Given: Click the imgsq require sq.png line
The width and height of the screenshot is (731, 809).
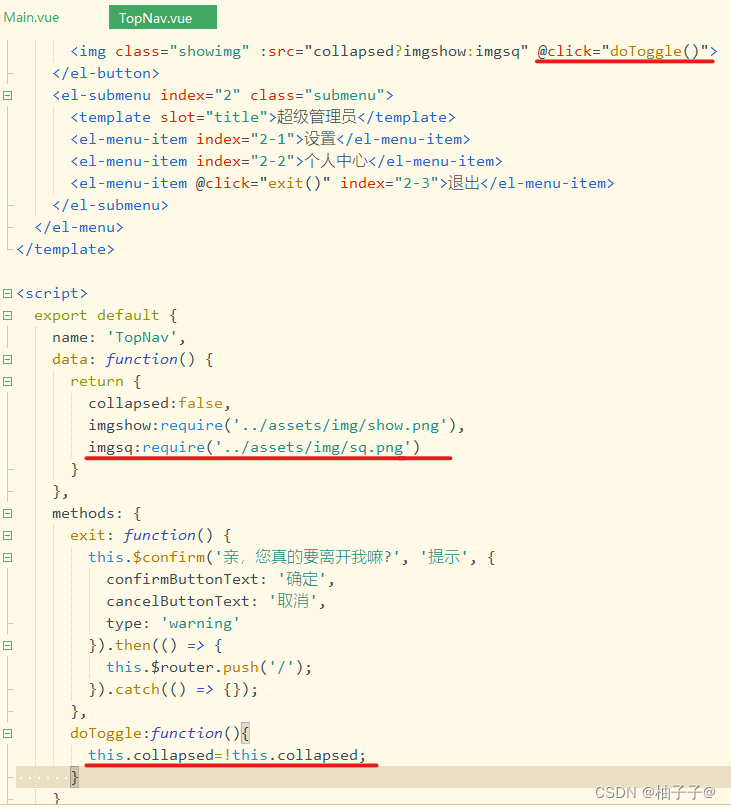Looking at the screenshot, I should (254, 447).
